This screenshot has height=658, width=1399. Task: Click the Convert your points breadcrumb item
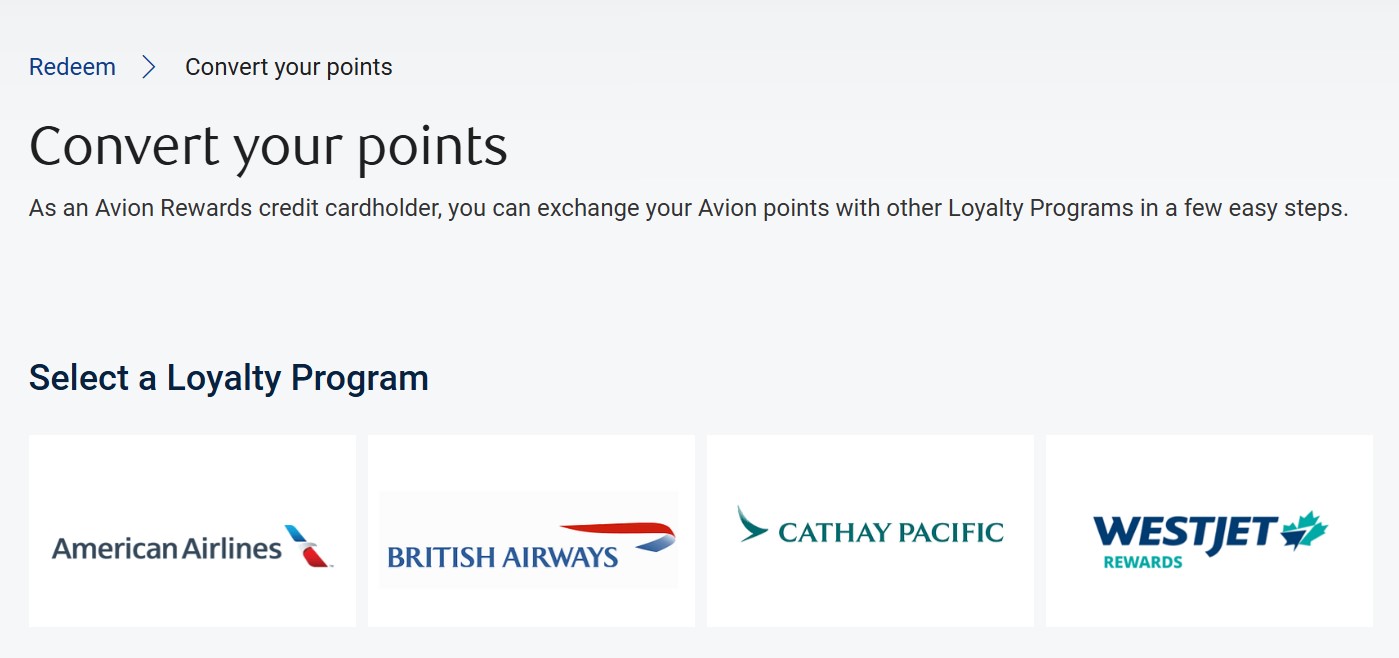coord(288,66)
